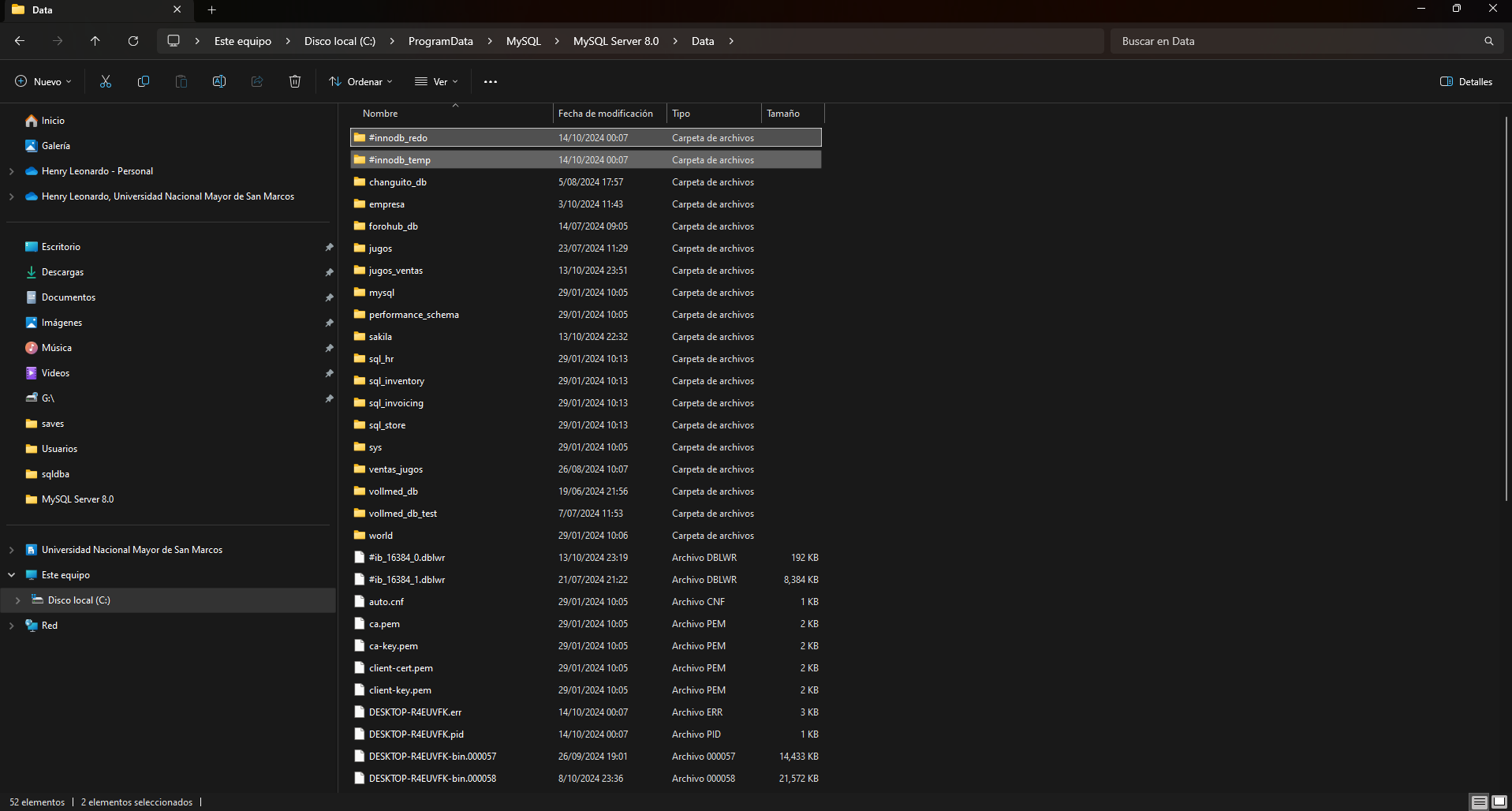1512x811 pixels.
Task: Switch to details list view icon in status bar
Action: tap(1480, 802)
